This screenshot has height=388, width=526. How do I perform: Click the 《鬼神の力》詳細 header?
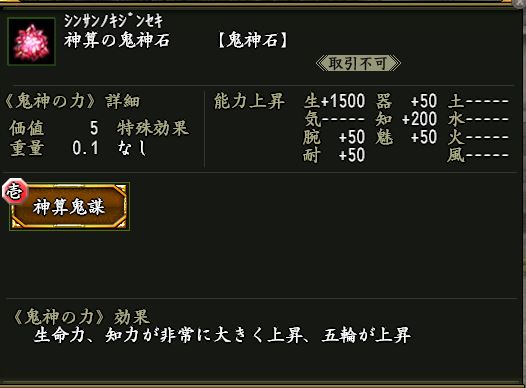click(72, 101)
